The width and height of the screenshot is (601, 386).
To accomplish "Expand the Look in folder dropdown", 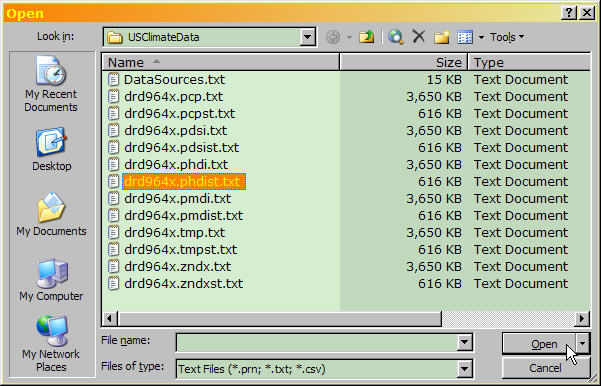I will 307,37.
